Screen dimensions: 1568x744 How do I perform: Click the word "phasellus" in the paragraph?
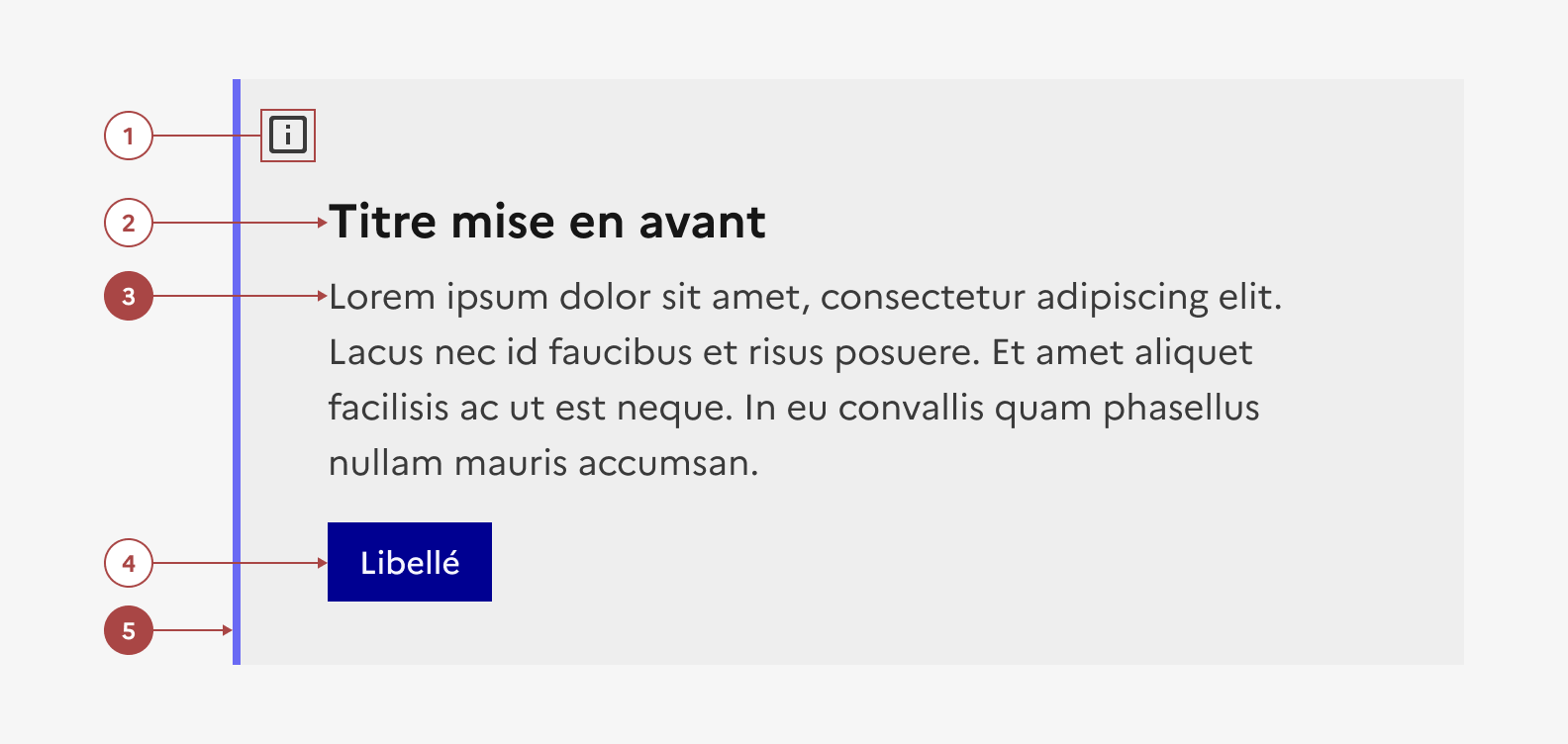(1181, 408)
